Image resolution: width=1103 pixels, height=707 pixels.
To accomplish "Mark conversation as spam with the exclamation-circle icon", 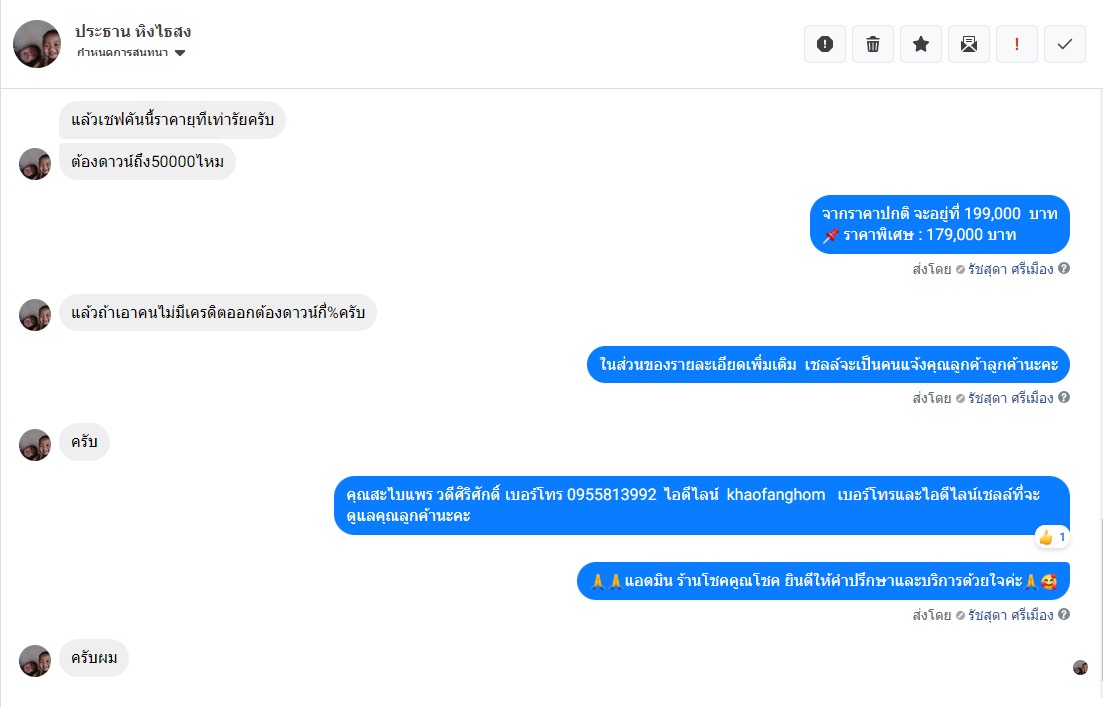I will 825,44.
